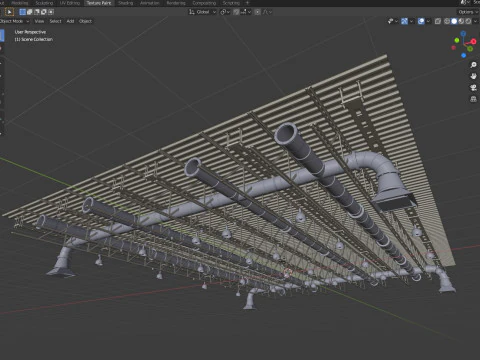The image size is (480, 360).
Task: Open the Object Mode dropdown
Action: [14, 21]
